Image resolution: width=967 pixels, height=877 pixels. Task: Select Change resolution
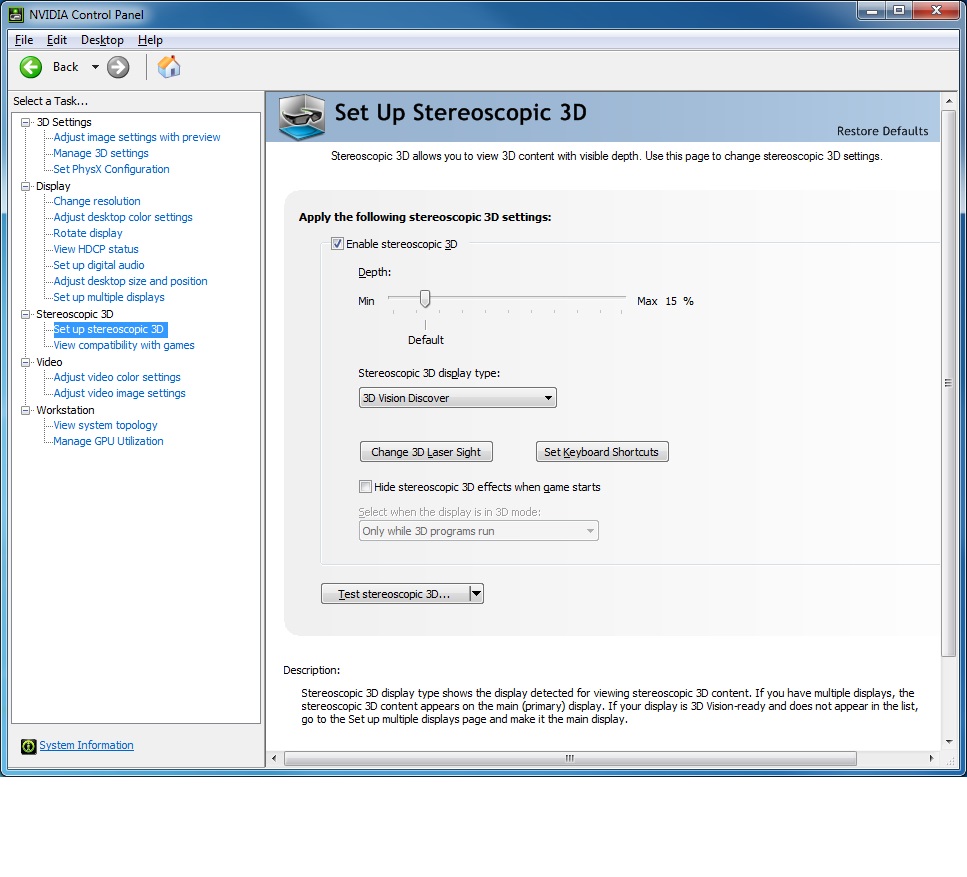click(x=97, y=201)
